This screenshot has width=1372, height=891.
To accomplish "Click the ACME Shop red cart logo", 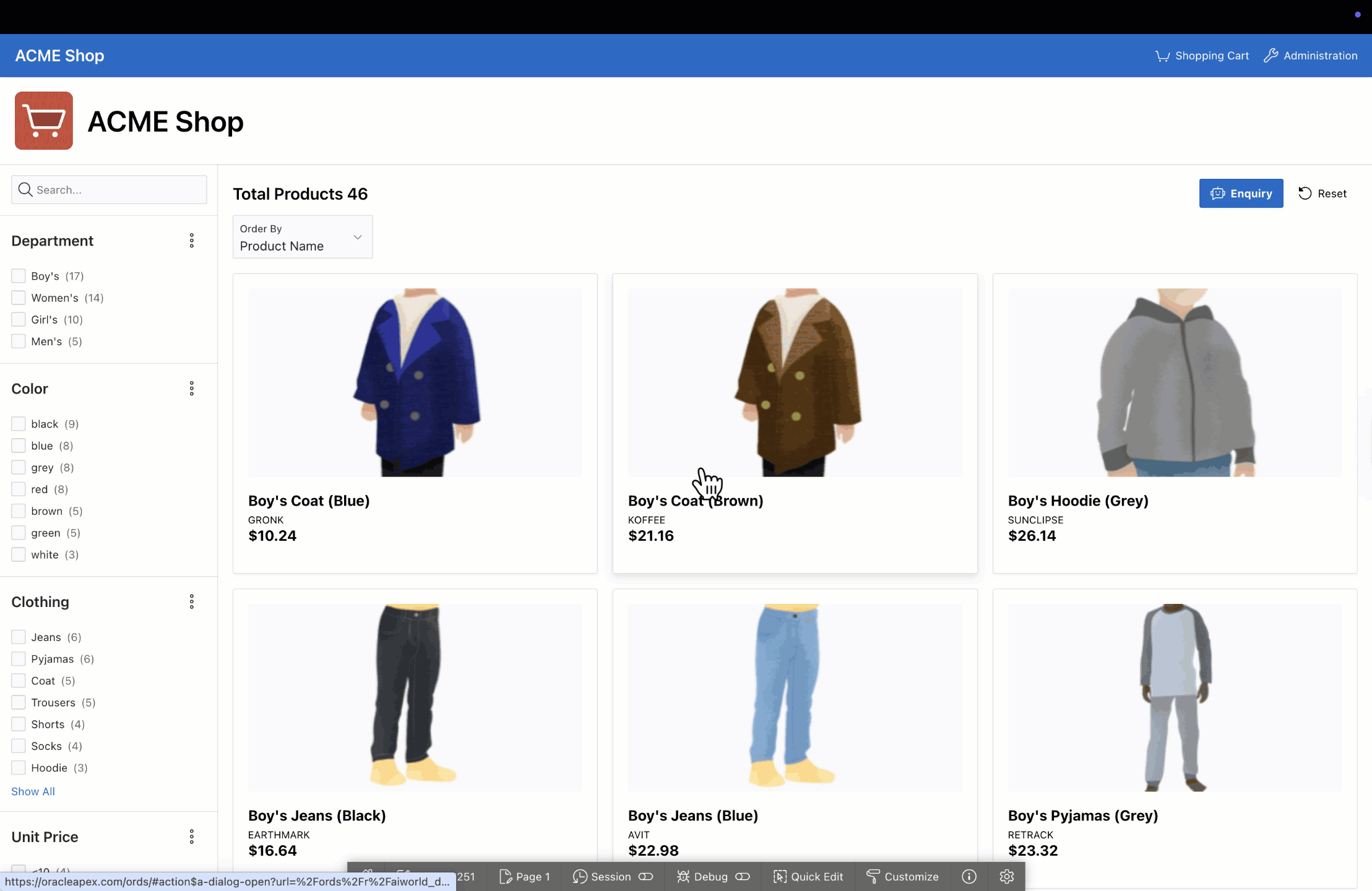I will point(44,121).
